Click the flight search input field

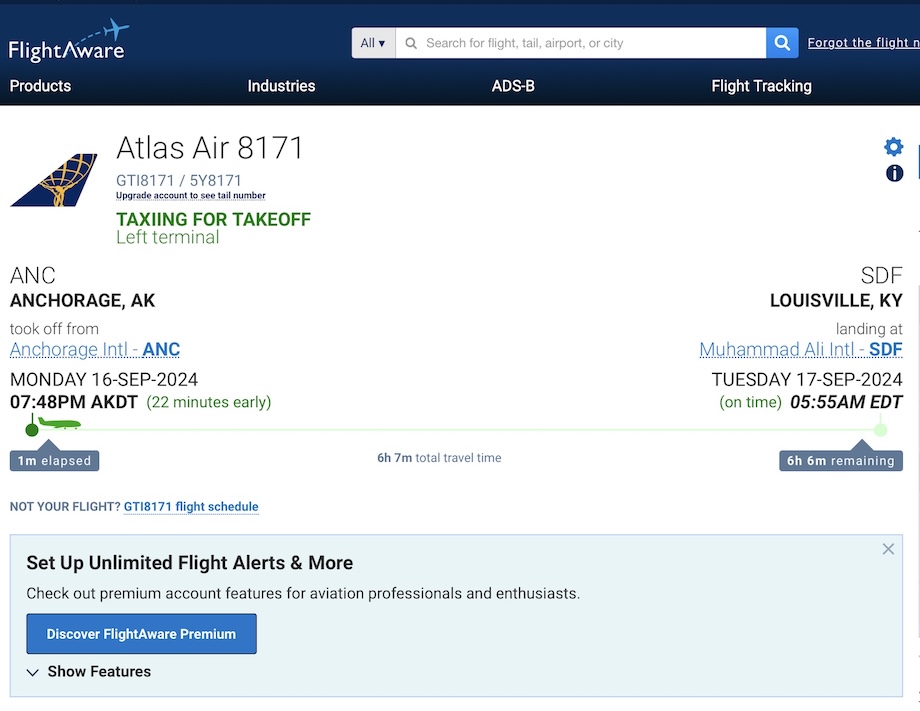coord(580,43)
